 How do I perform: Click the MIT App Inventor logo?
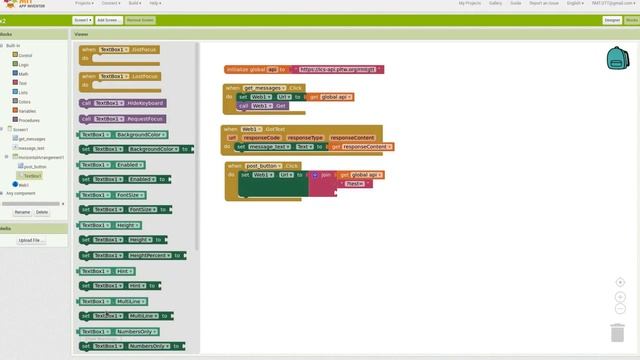(x=24, y=4)
